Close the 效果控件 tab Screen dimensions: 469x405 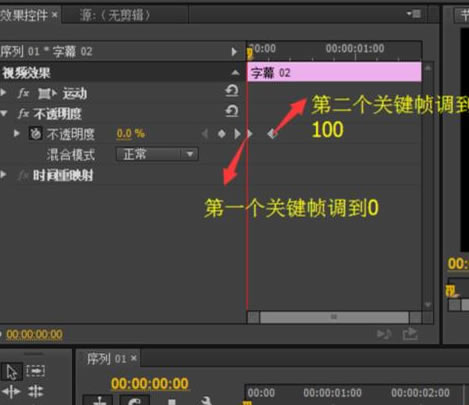[54, 15]
